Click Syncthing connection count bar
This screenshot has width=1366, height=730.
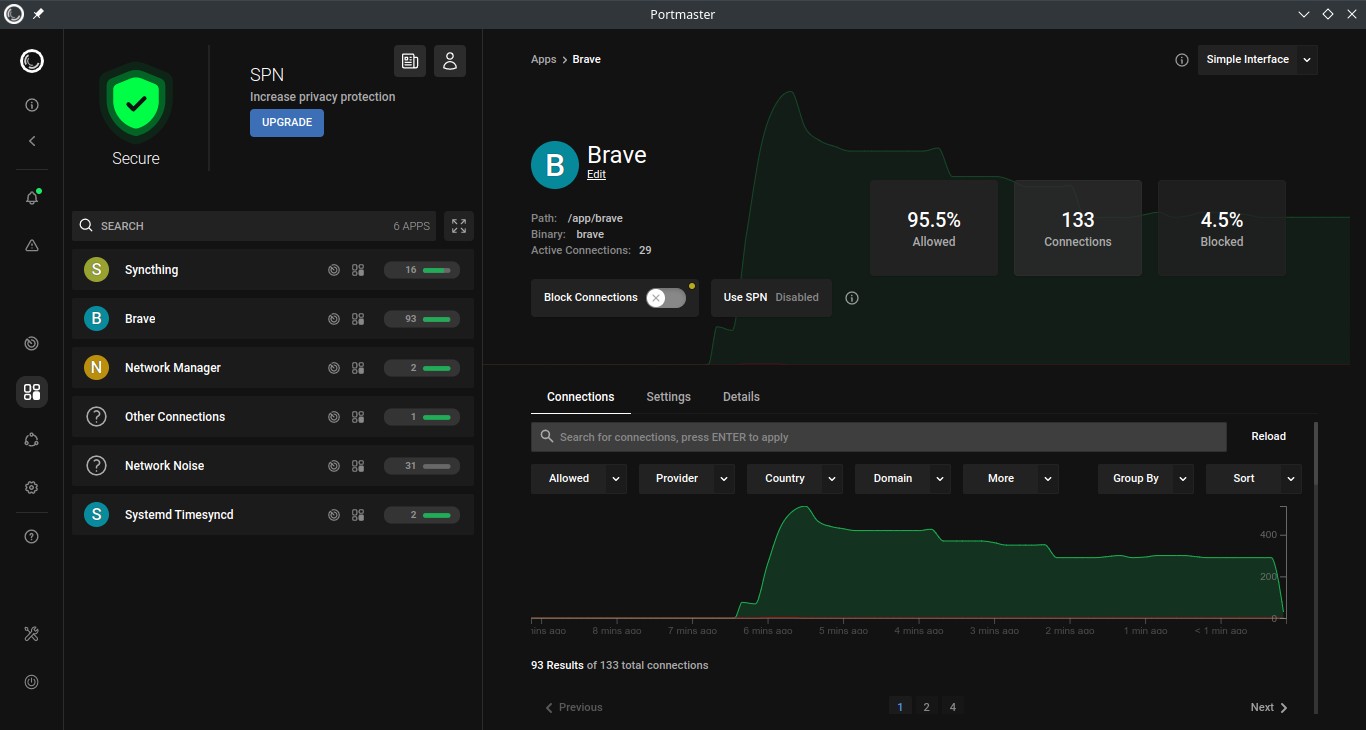(x=422, y=270)
